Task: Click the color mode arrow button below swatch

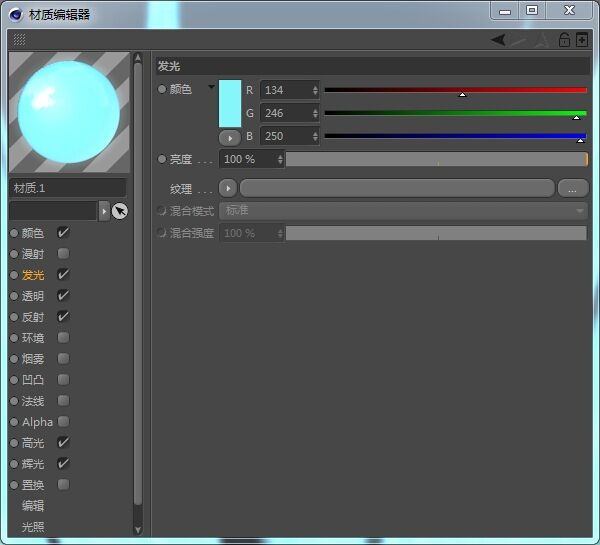Action: (229, 137)
